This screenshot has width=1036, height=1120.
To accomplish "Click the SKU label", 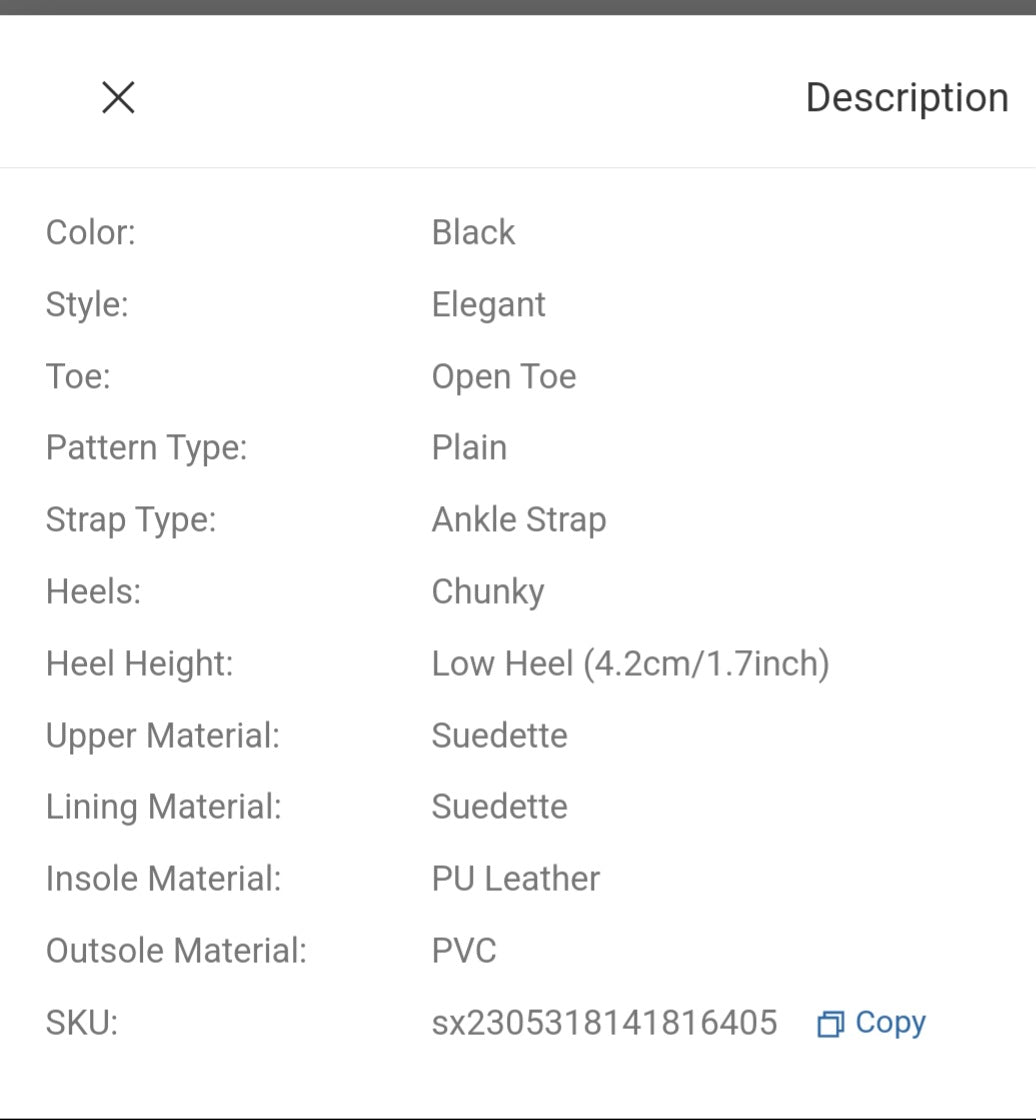I will click(x=82, y=1023).
